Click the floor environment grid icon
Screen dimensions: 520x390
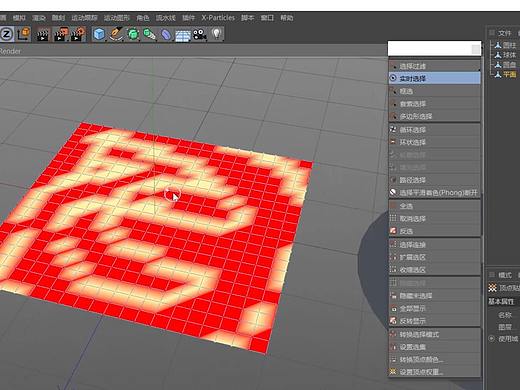click(x=183, y=35)
